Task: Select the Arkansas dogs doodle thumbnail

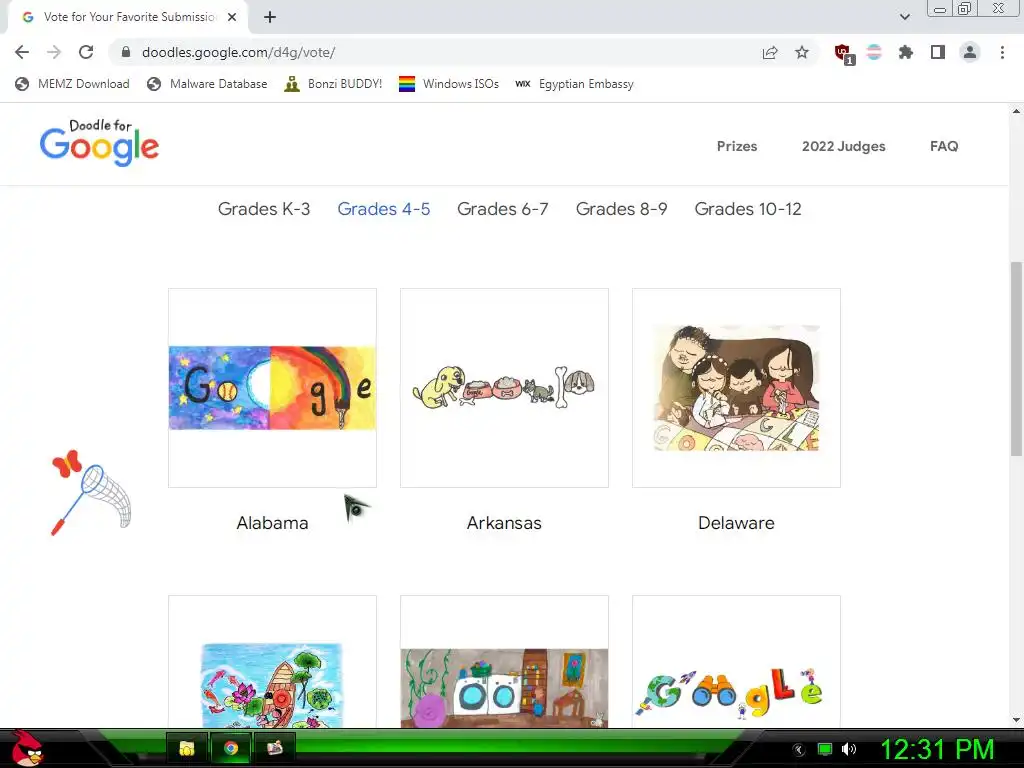Action: click(504, 388)
